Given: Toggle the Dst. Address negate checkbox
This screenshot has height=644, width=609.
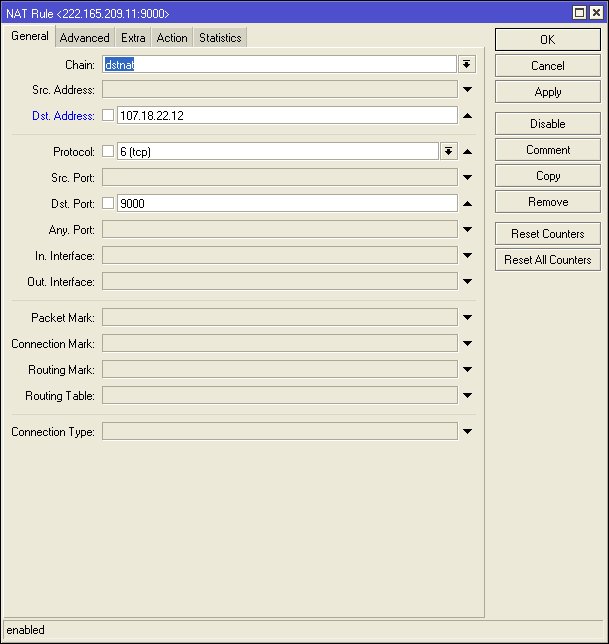Looking at the screenshot, I should pyautogui.click(x=108, y=116).
